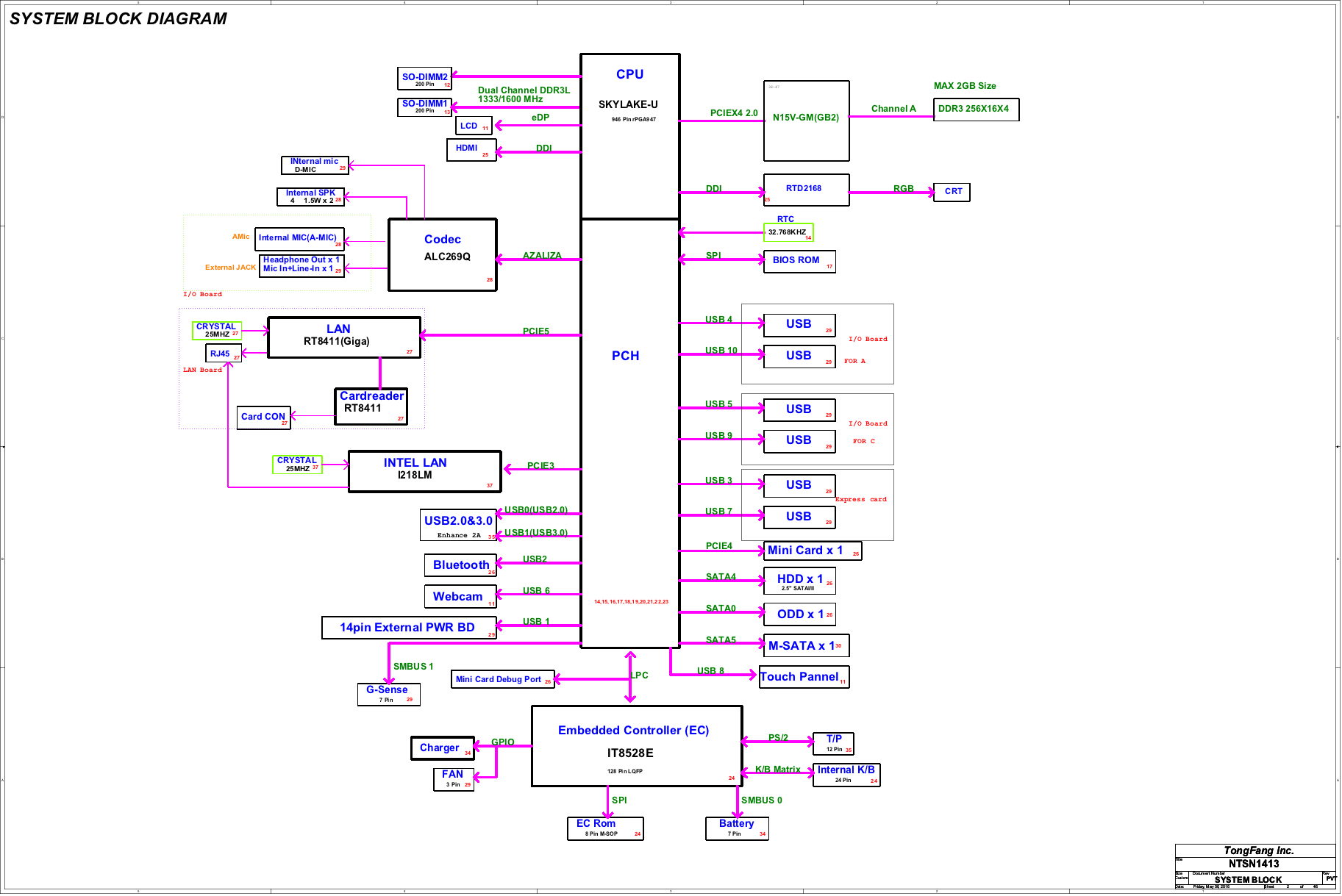Click the Express card label
This screenshot has height=896, width=1342.
(x=861, y=500)
